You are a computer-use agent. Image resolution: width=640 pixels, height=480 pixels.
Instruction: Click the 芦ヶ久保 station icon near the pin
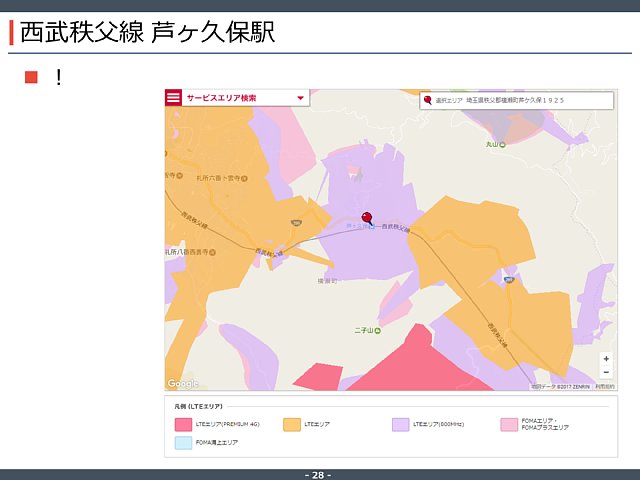coord(371,227)
